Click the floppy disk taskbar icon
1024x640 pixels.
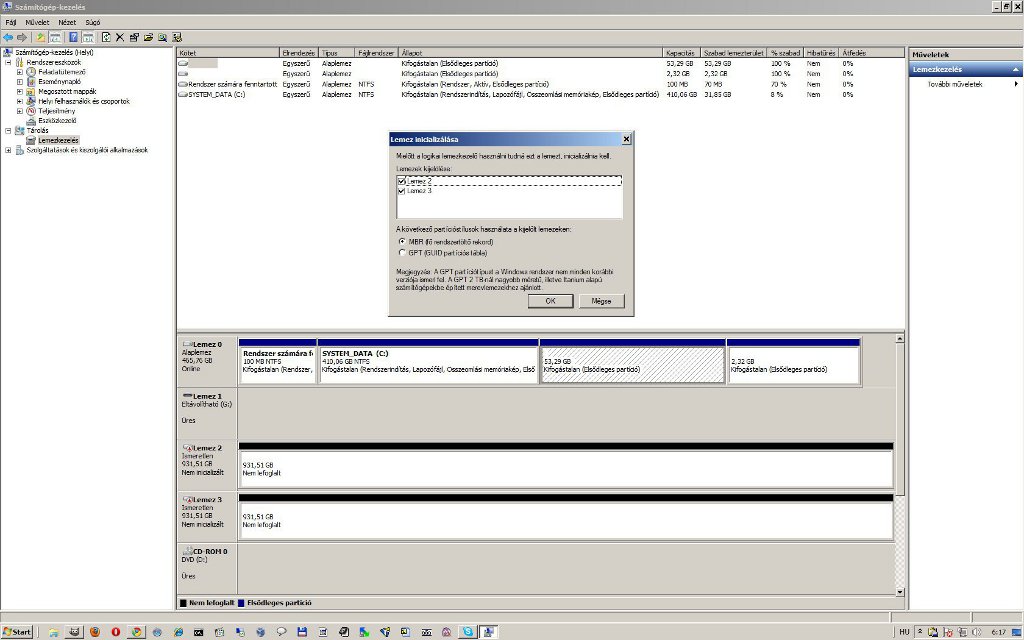click(302, 632)
